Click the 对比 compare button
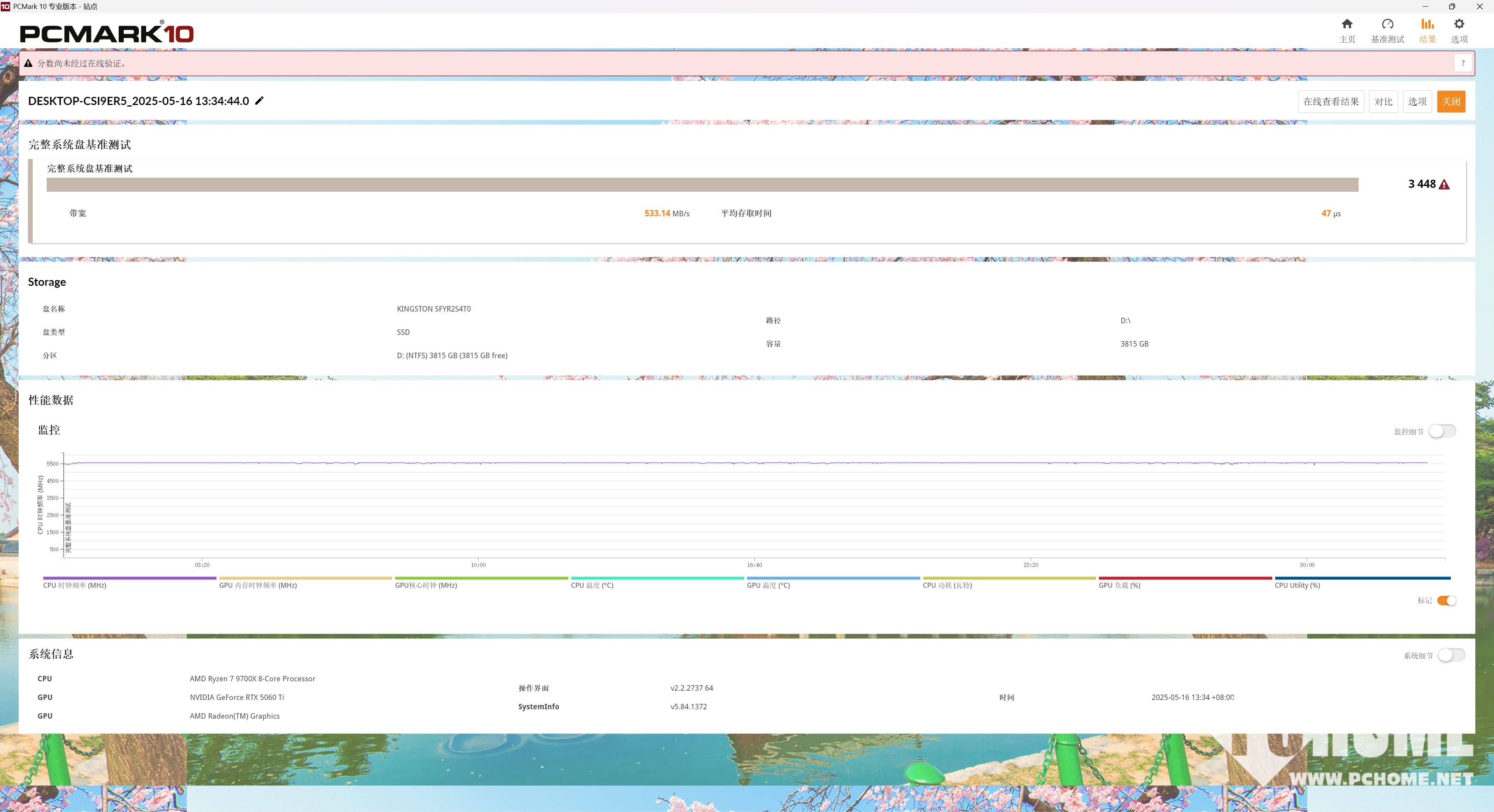1494x812 pixels. (1383, 101)
